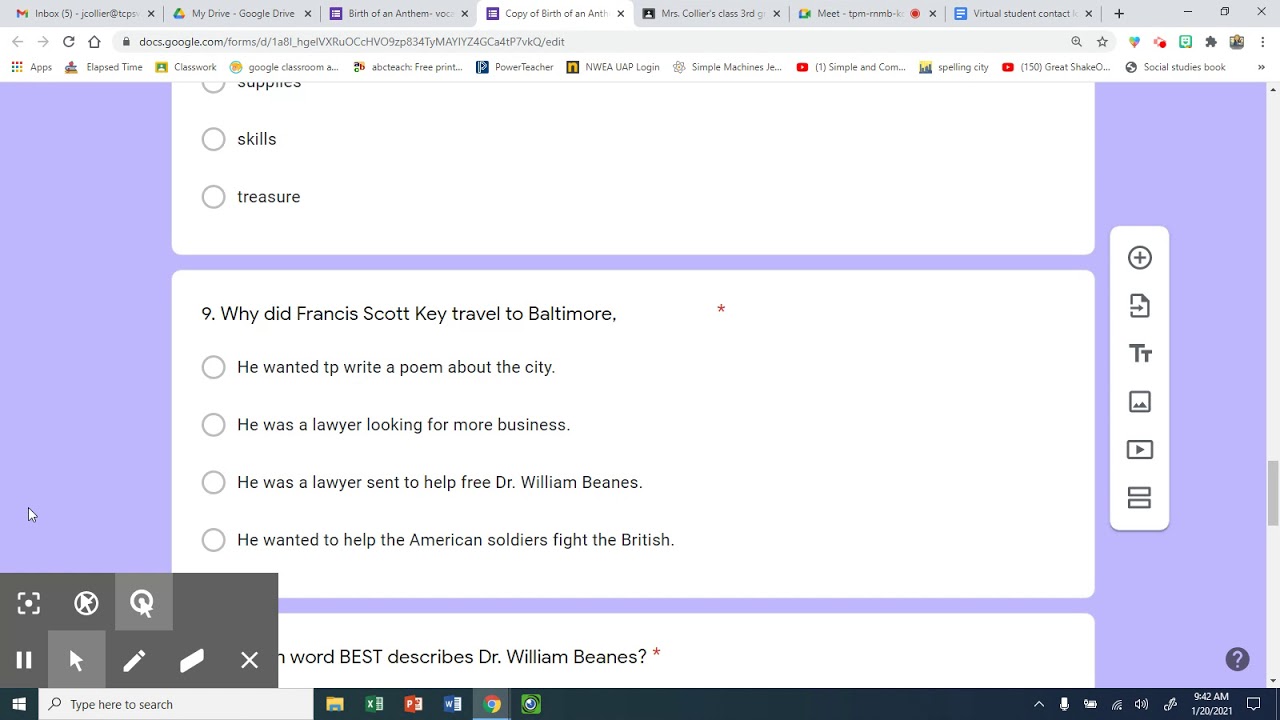Open the Chrome zoom magnifier icon
This screenshot has height=720, width=1280.
(x=1076, y=42)
